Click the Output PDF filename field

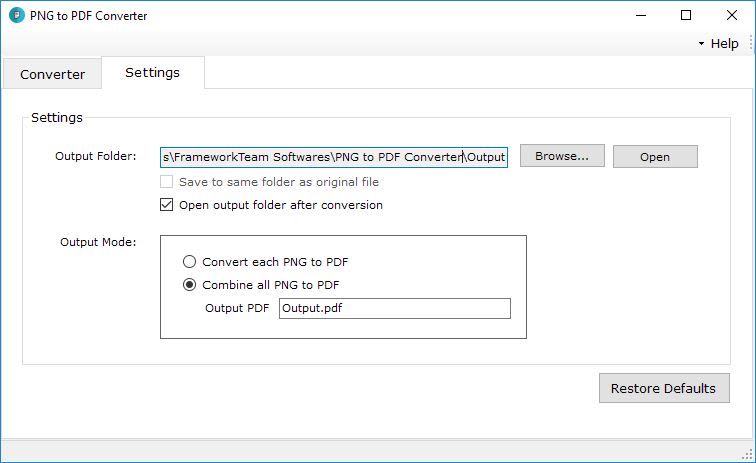(x=395, y=309)
